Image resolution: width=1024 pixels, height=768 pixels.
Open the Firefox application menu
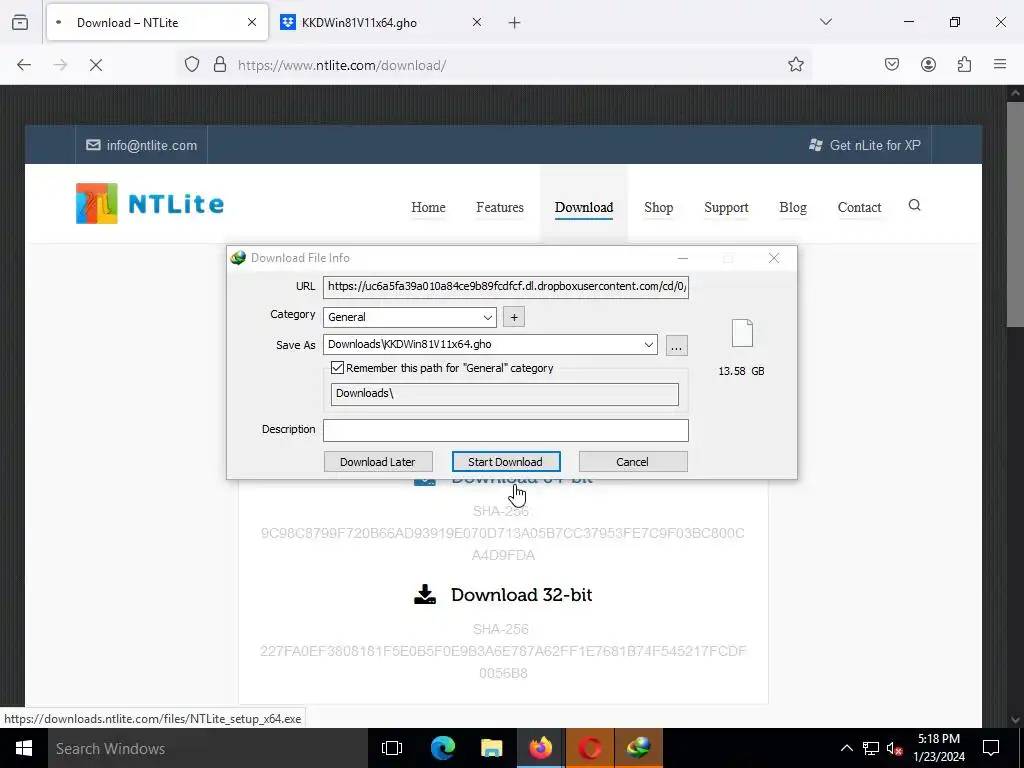click(x=1000, y=65)
